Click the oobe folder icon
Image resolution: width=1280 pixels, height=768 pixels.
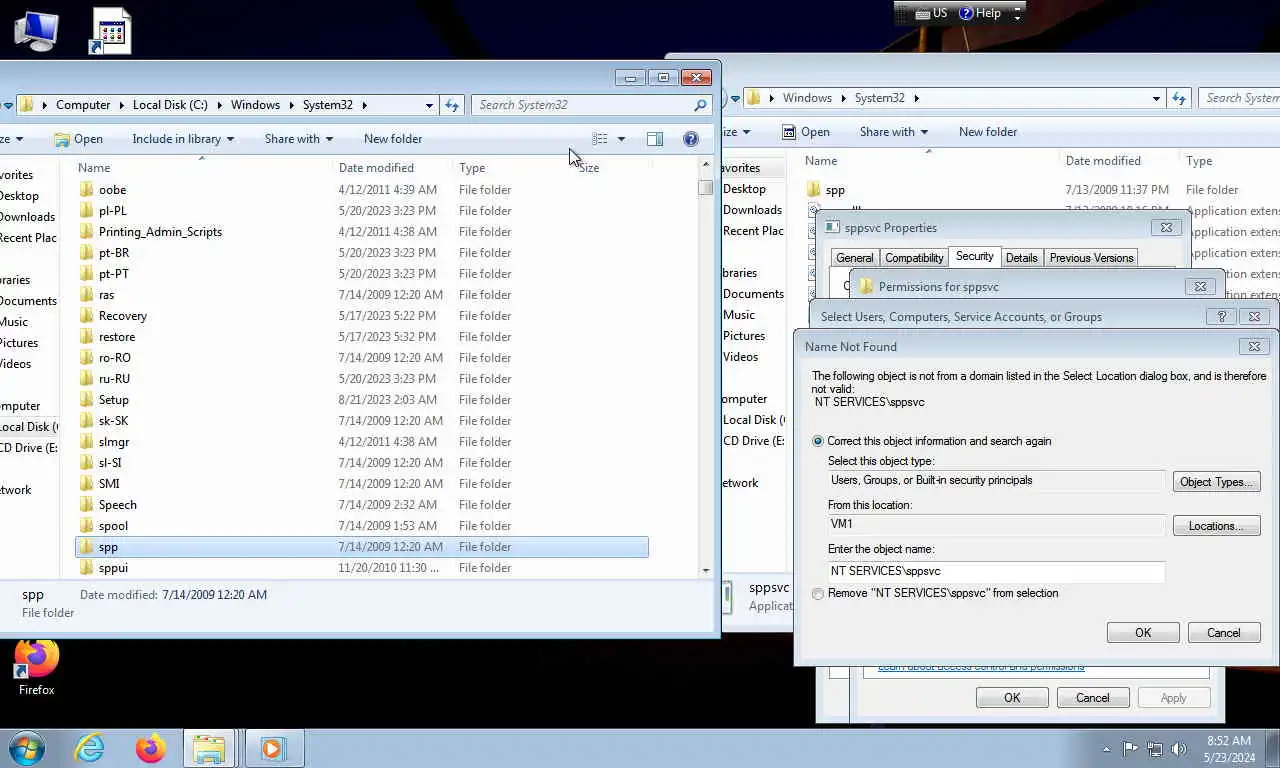87,189
